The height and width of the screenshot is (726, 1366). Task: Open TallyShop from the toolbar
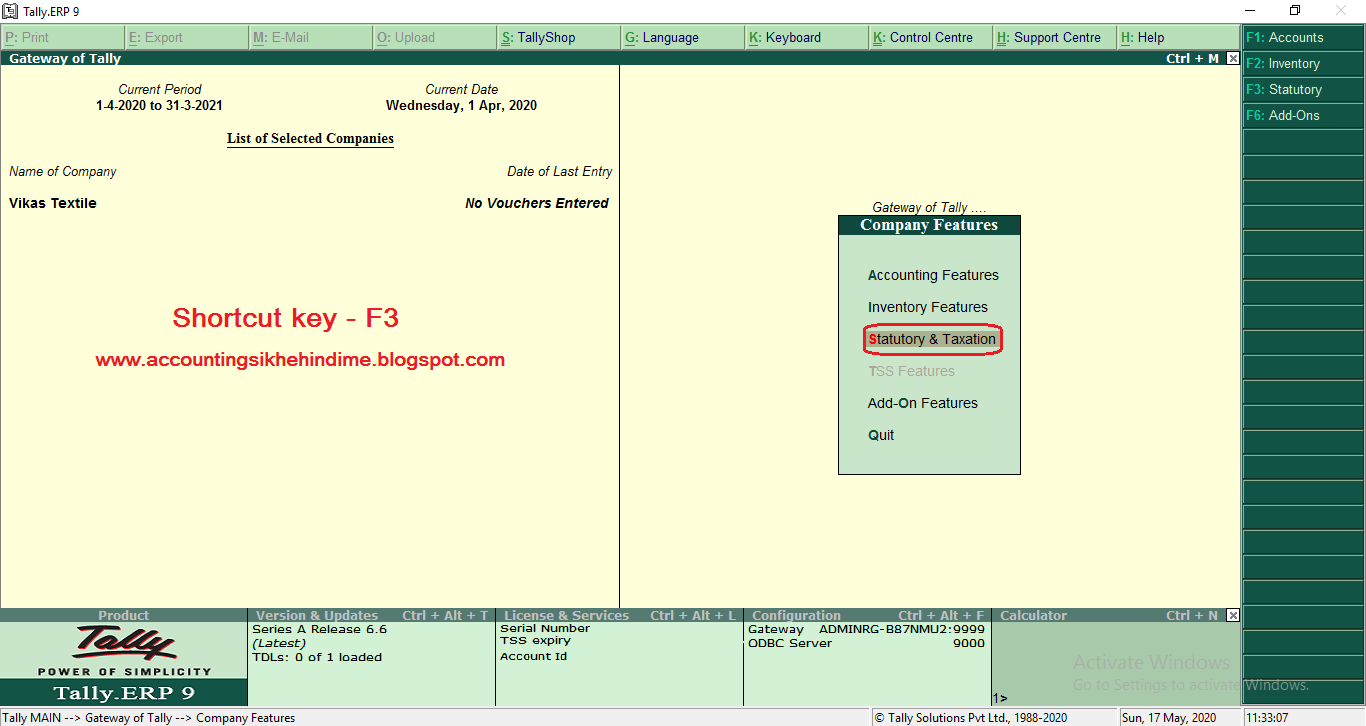pos(559,37)
